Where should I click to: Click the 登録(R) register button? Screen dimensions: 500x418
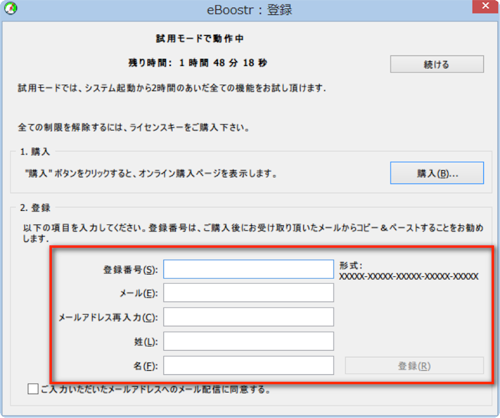coord(414,366)
